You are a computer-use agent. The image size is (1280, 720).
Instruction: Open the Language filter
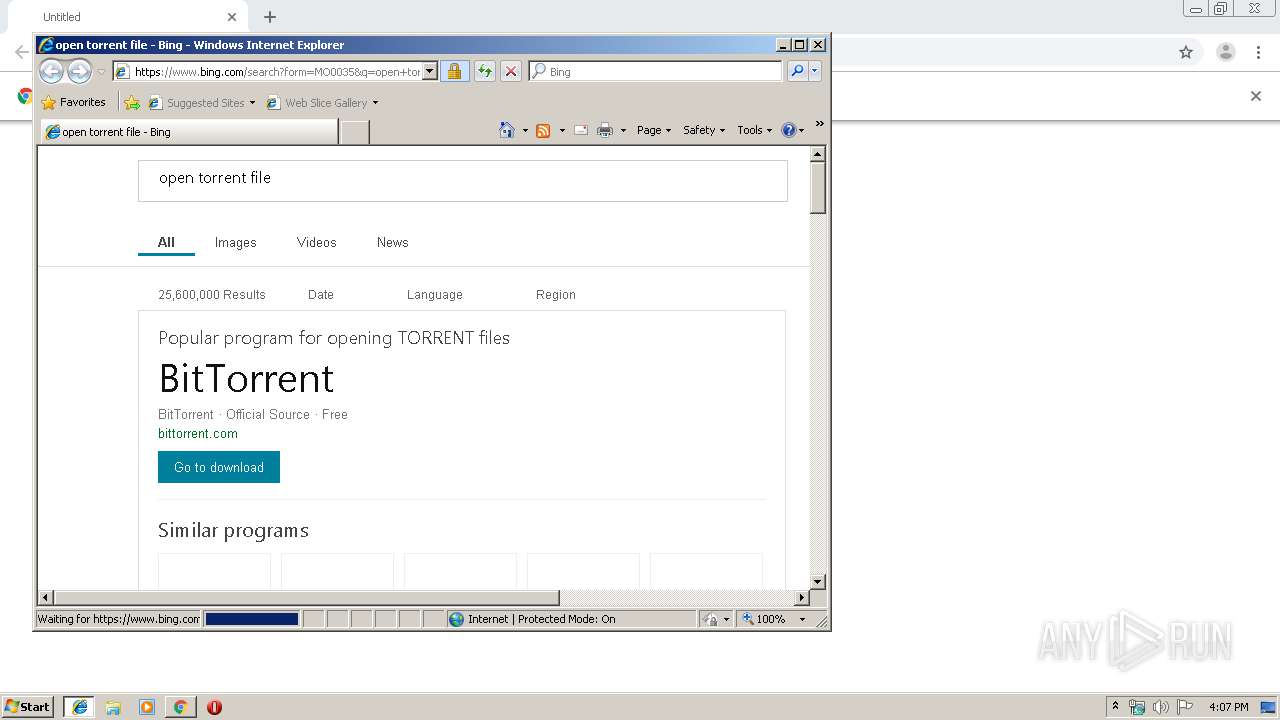(435, 295)
